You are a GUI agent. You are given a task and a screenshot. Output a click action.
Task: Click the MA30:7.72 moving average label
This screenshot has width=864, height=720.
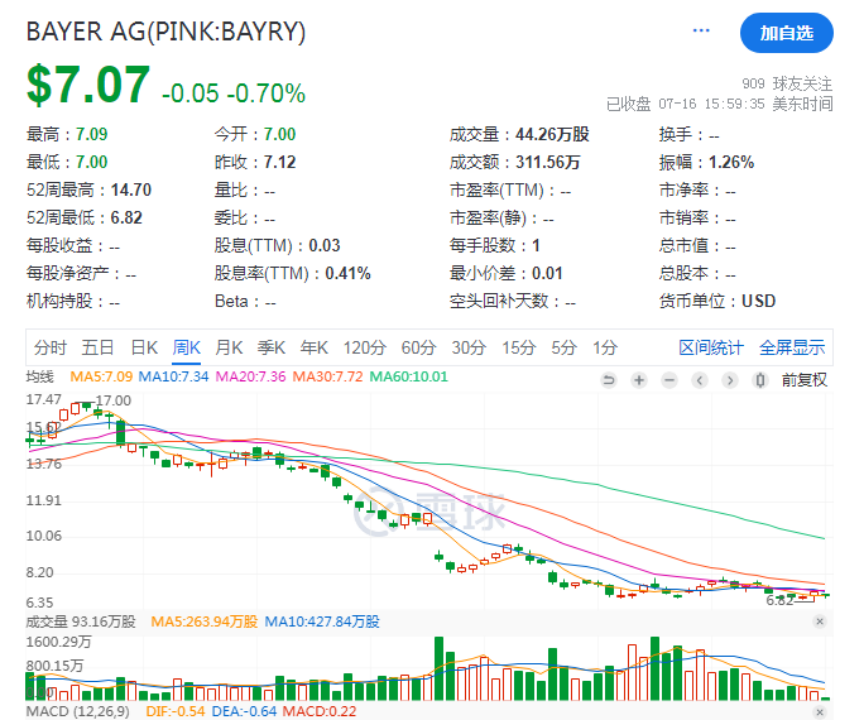click(x=328, y=377)
